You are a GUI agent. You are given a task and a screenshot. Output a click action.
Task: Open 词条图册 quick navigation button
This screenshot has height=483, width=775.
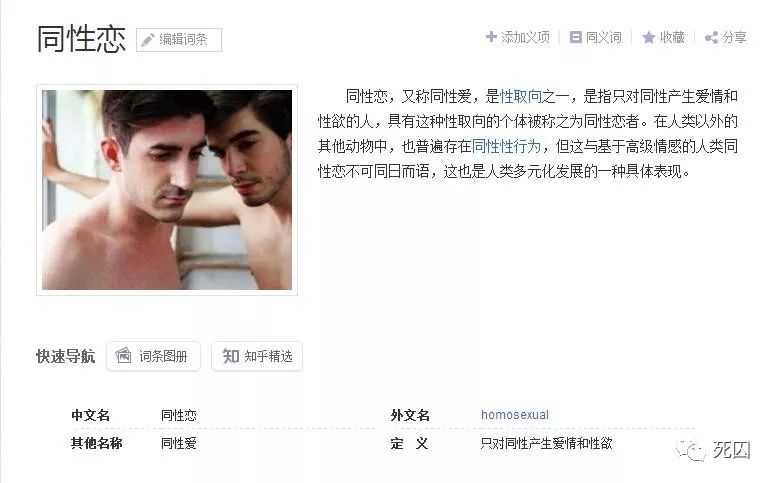tap(153, 356)
